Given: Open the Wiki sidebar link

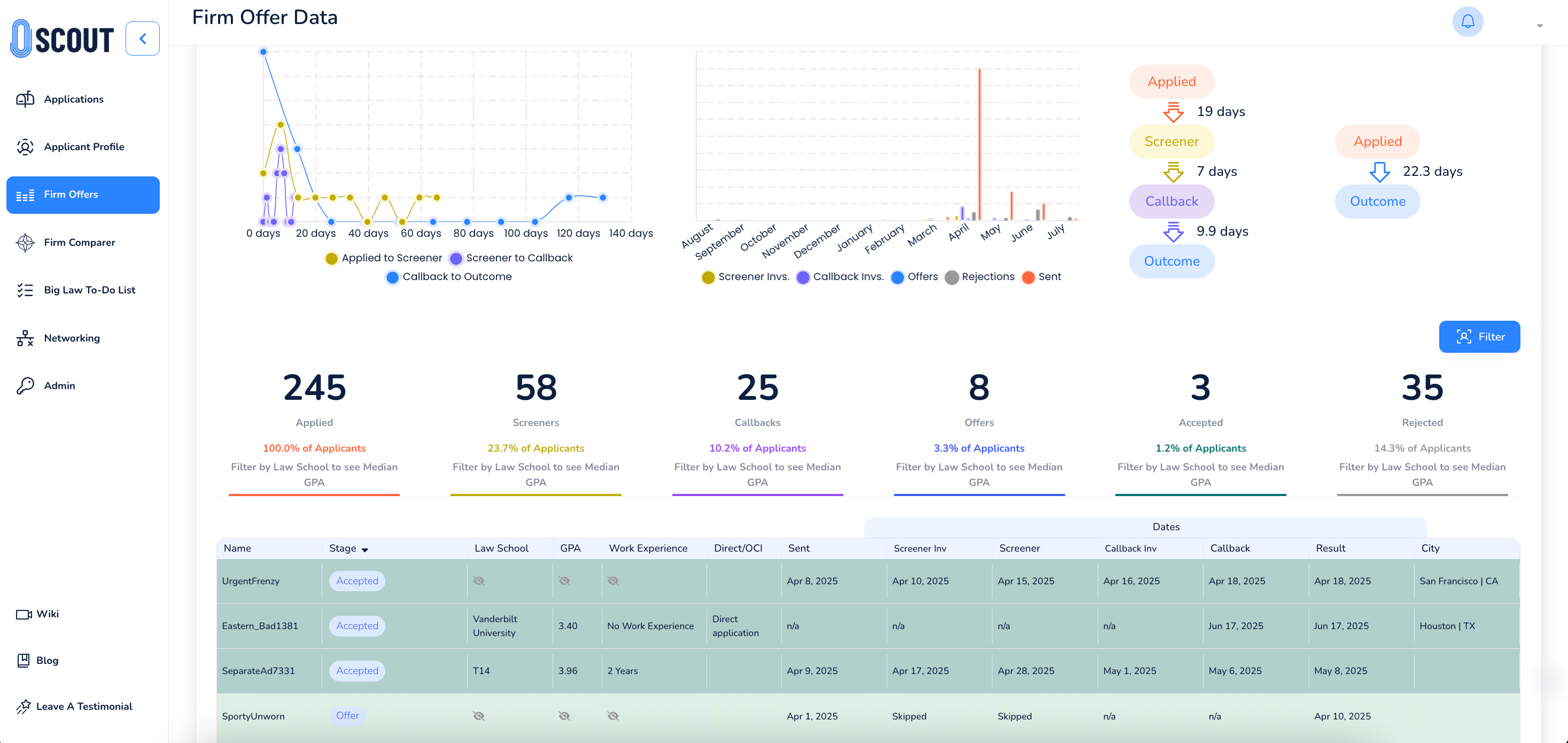Looking at the screenshot, I should [47, 614].
